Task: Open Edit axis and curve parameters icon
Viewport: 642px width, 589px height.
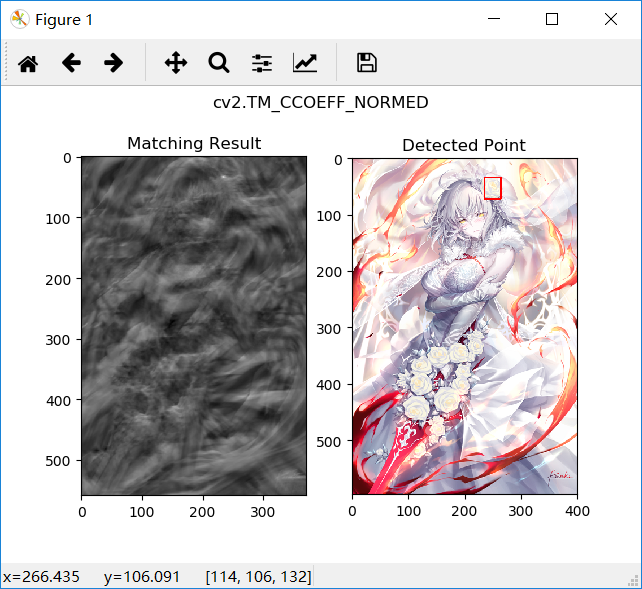Action: pos(305,63)
